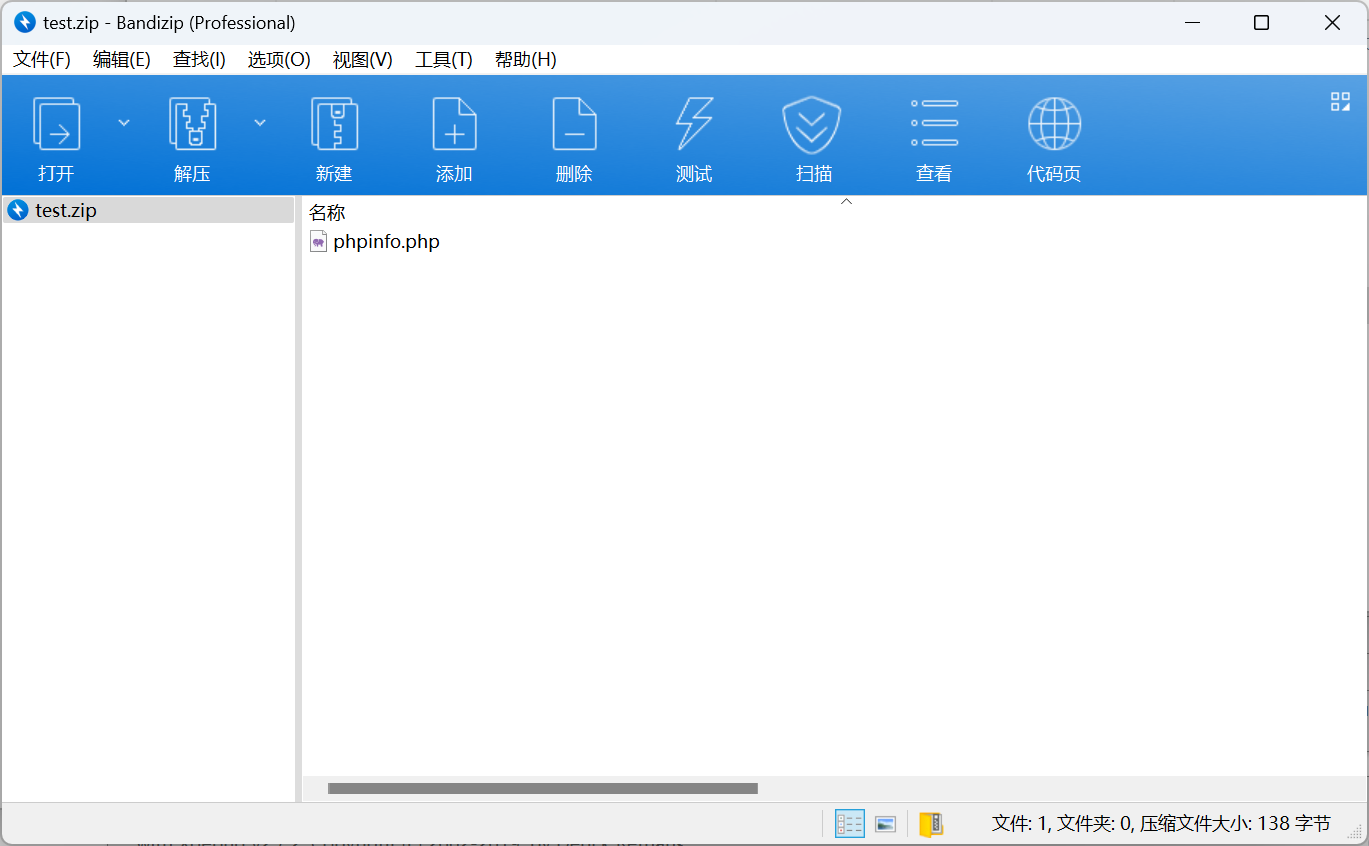
Task: Open the 编辑(E) menu
Action: pyautogui.click(x=122, y=60)
